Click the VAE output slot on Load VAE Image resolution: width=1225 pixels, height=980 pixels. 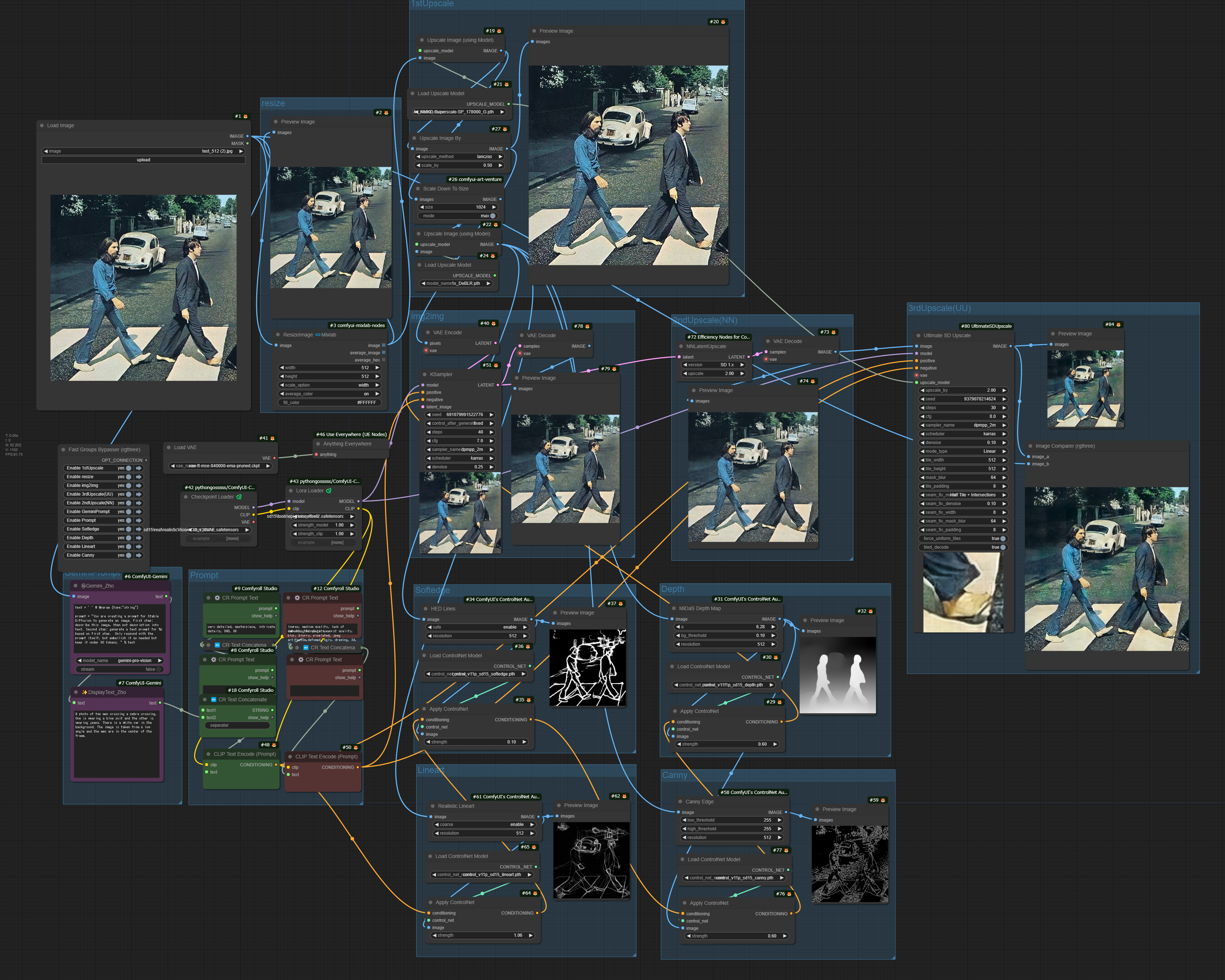click(274, 458)
